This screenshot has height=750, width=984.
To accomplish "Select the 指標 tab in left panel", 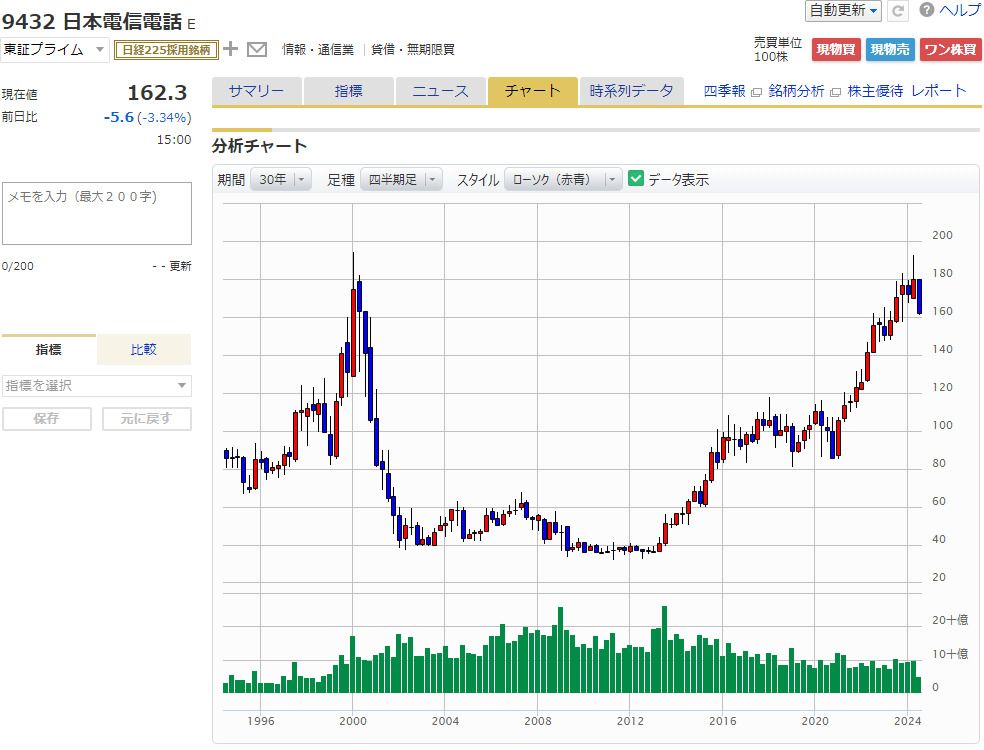I will [x=49, y=349].
